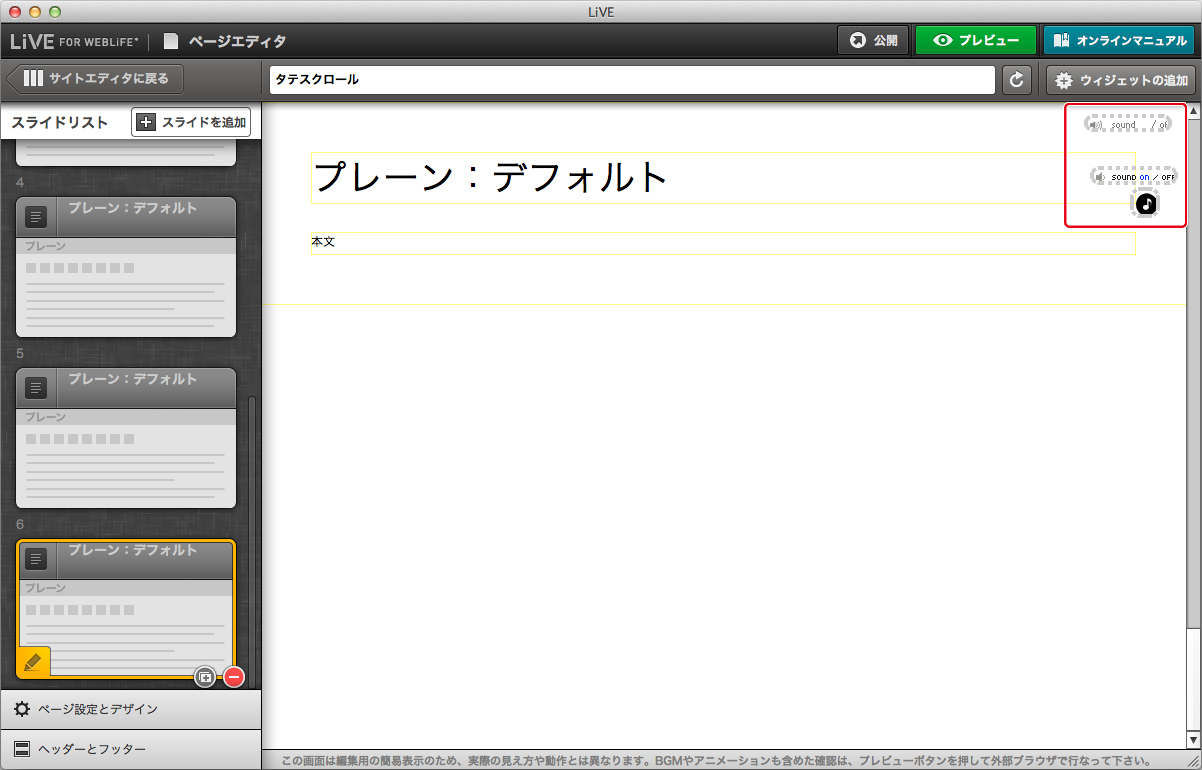Click the プレーン：デフォルト heading on canvas
Screen dimensions: 1202x770
(x=723, y=178)
